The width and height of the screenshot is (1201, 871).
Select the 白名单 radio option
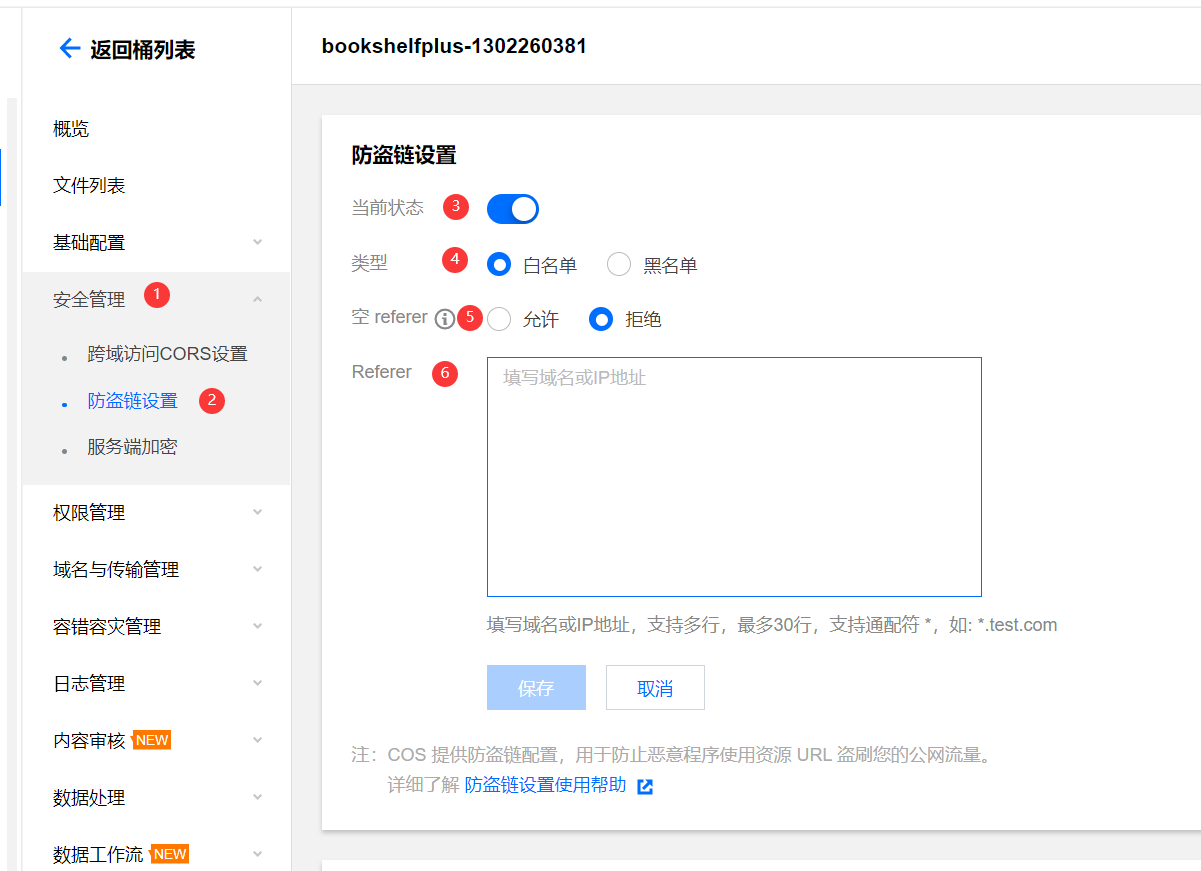click(499, 265)
